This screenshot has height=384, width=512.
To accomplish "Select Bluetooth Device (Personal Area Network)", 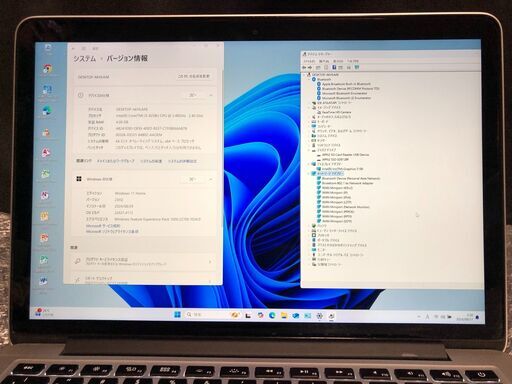I will point(351,178).
